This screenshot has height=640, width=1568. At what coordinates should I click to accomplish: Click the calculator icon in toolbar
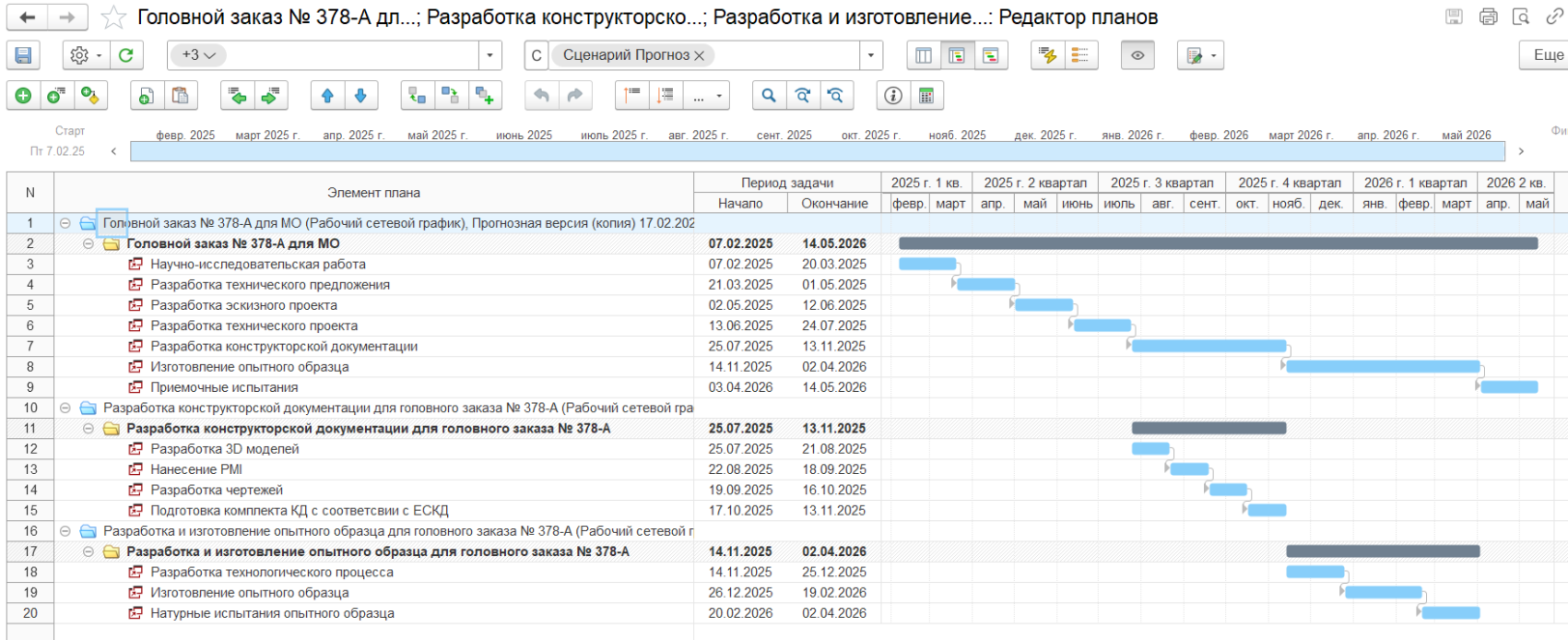coord(926,96)
